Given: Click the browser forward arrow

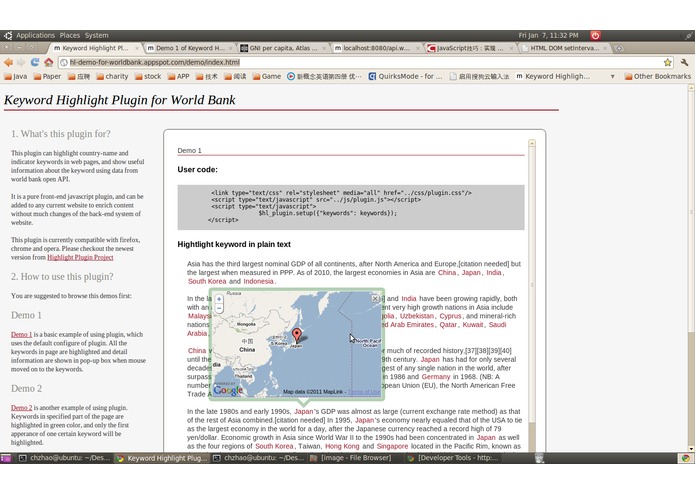Looking at the screenshot, I should [x=21, y=62].
